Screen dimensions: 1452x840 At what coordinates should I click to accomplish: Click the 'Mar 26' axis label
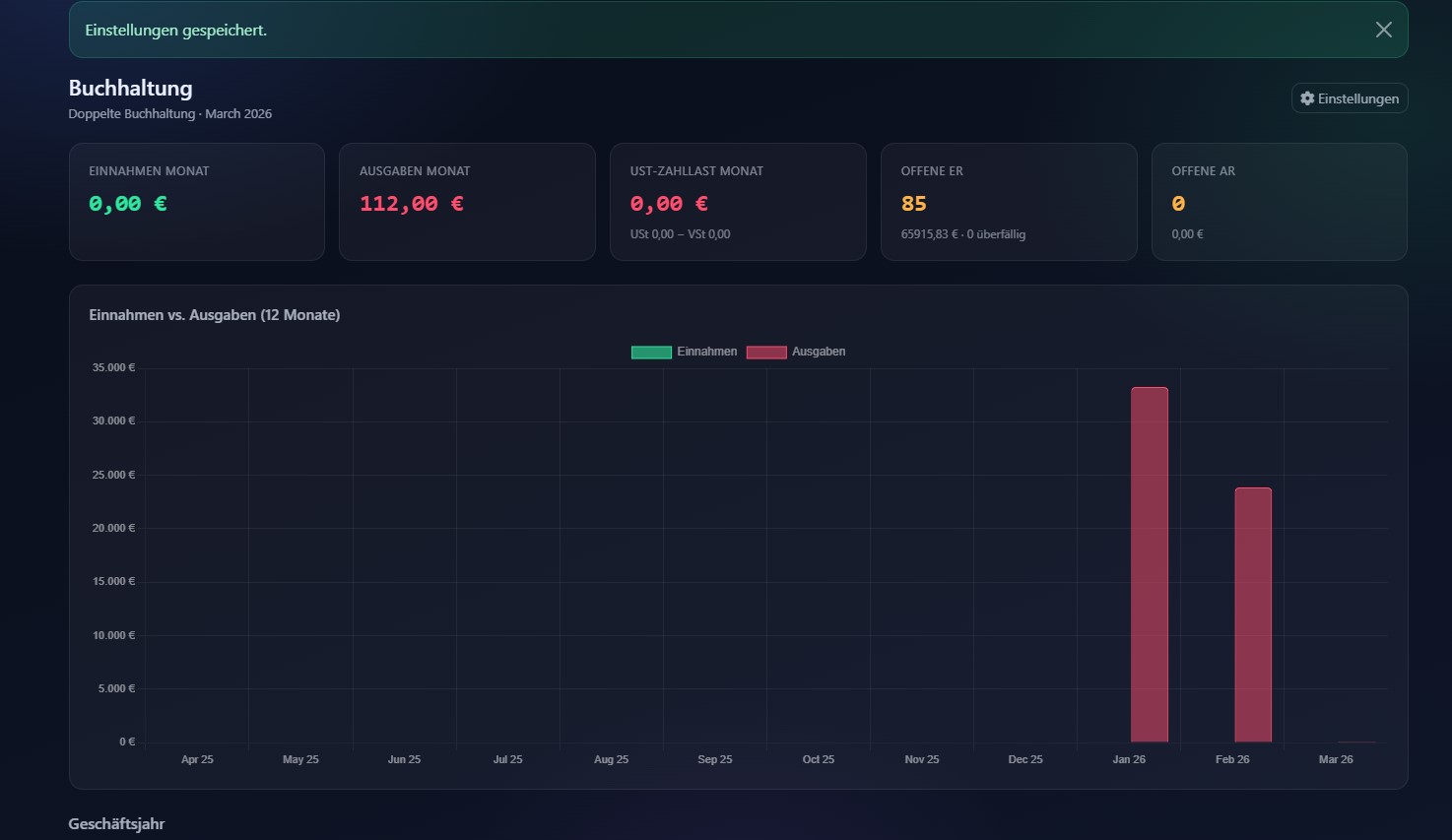[1336, 759]
